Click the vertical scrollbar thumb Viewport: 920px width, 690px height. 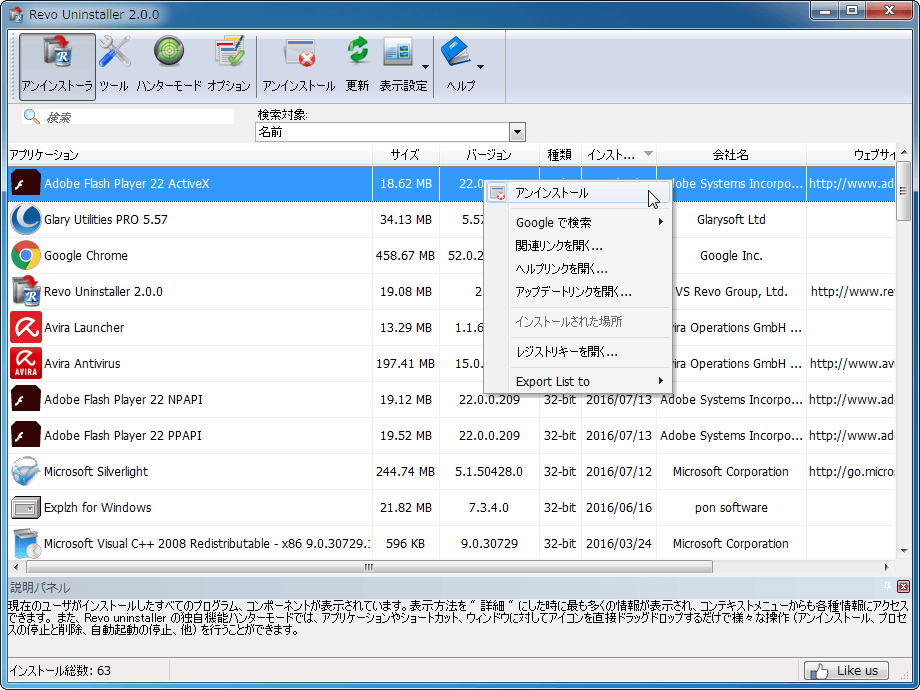click(903, 191)
